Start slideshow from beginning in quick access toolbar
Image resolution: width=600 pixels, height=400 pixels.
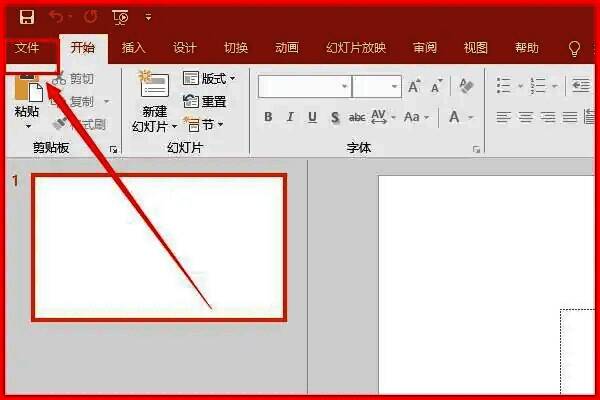click(x=120, y=17)
